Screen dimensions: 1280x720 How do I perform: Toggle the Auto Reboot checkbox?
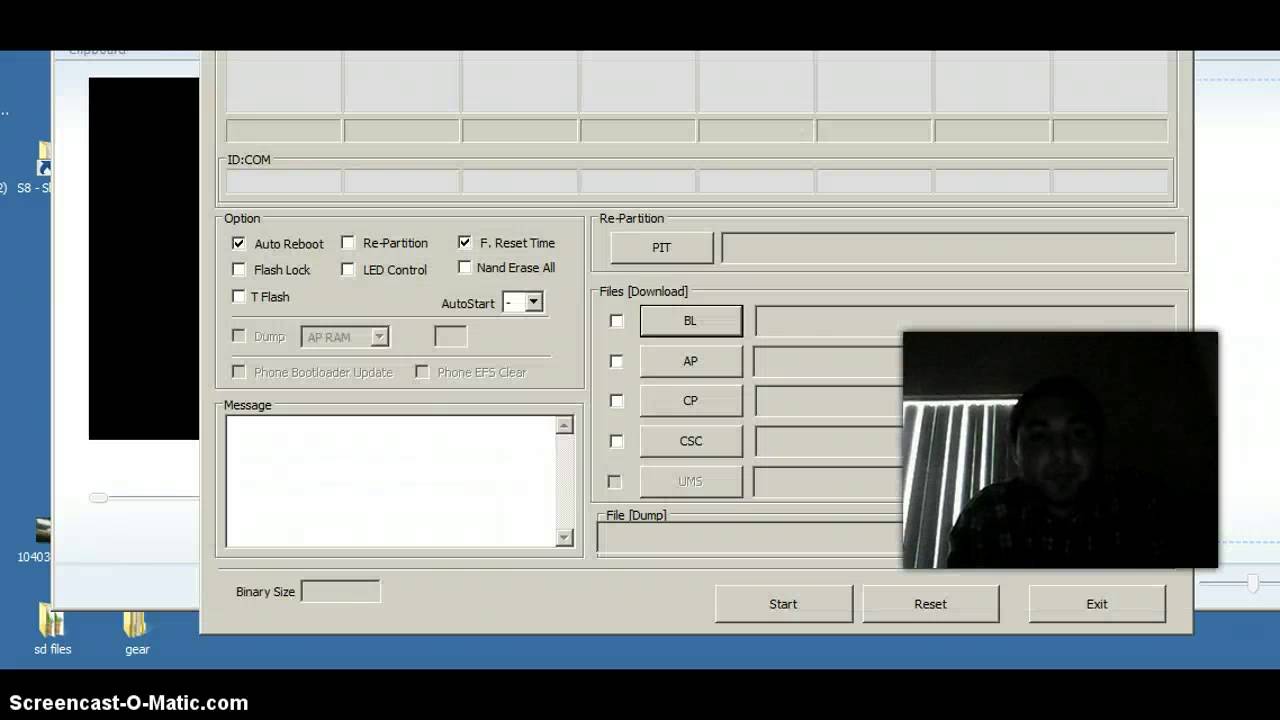click(x=238, y=243)
